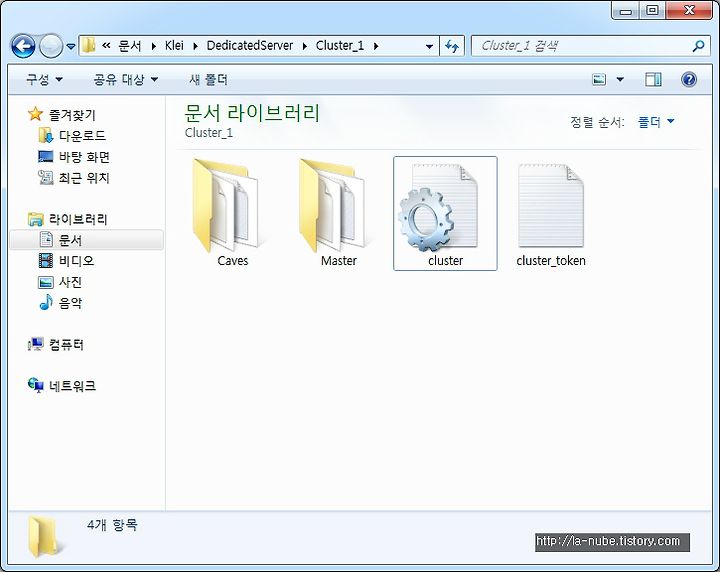Toggle the preview pane
This screenshot has height=572, width=720.
coord(653,79)
